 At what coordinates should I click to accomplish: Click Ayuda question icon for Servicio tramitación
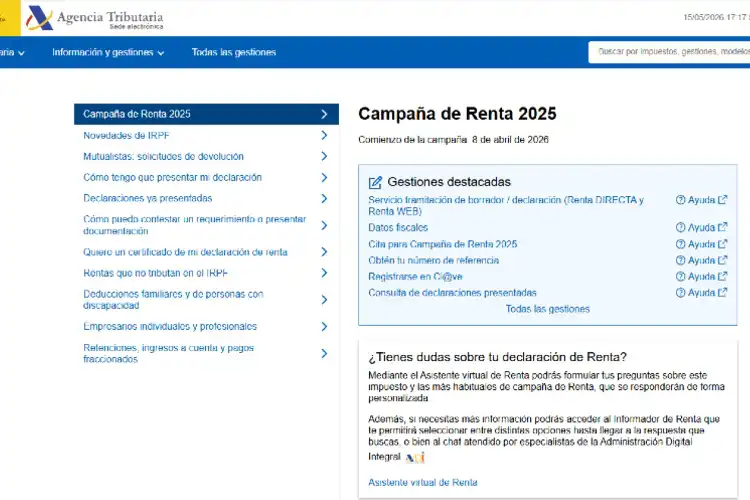[681, 200]
